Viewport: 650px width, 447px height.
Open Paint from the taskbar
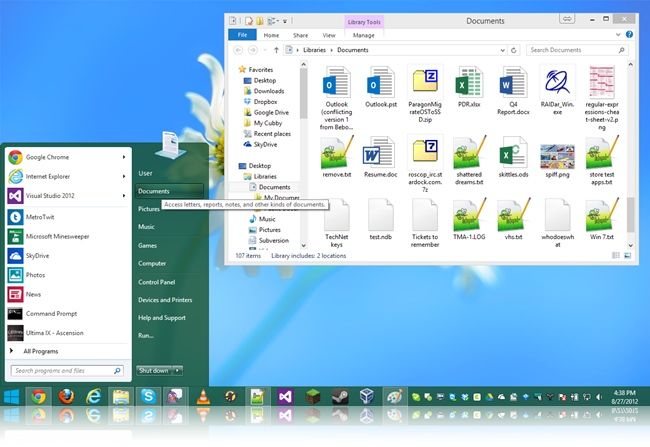(394, 397)
